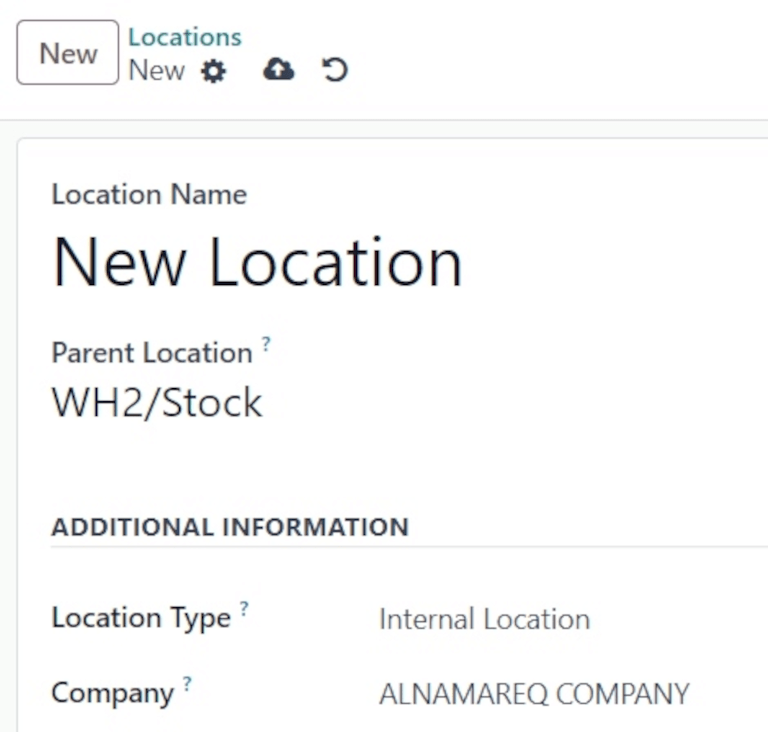768x732 pixels.
Task: Click the 'Parent Location' label
Action: pyautogui.click(x=152, y=353)
